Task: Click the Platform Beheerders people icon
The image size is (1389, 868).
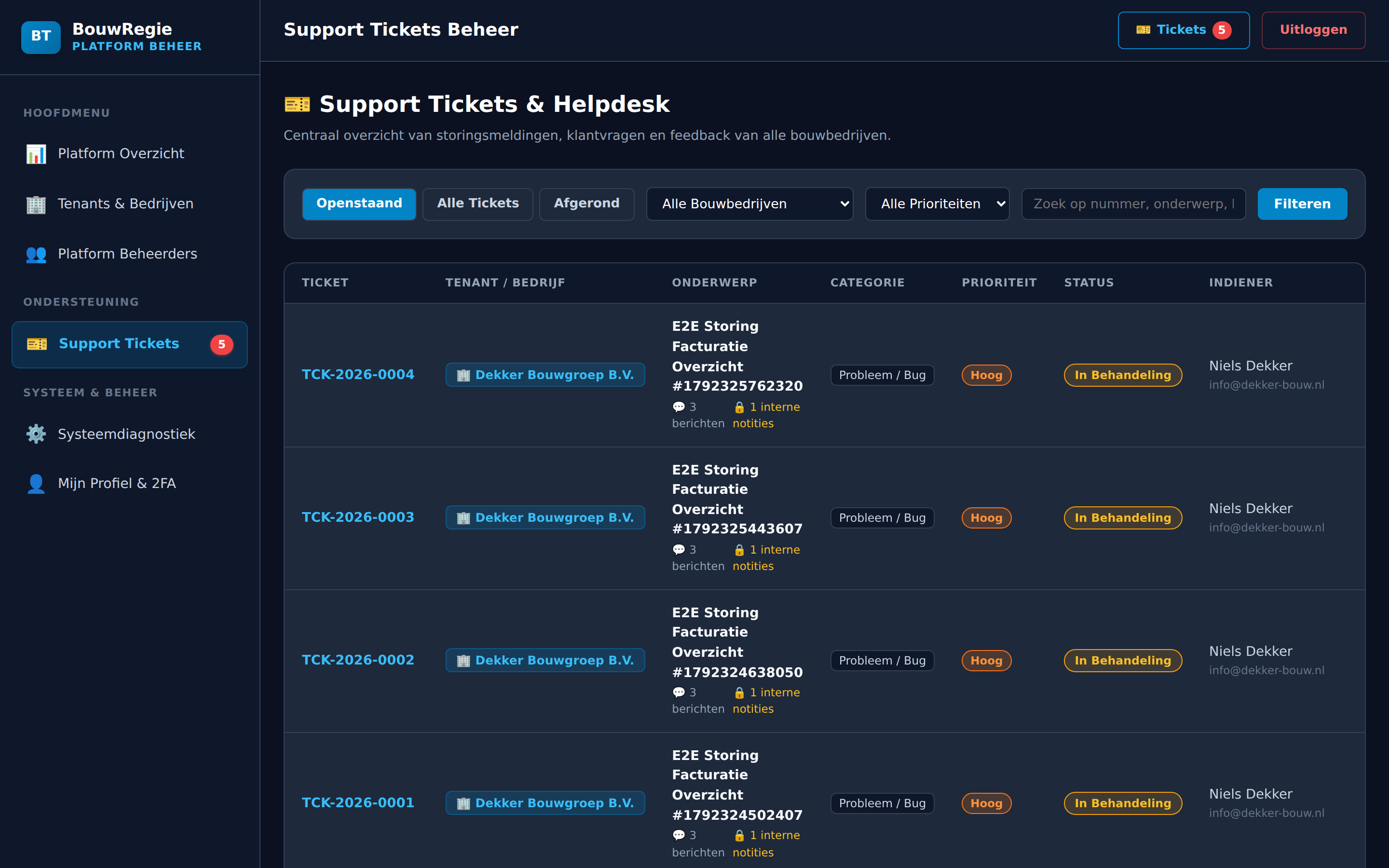Action: click(x=36, y=254)
